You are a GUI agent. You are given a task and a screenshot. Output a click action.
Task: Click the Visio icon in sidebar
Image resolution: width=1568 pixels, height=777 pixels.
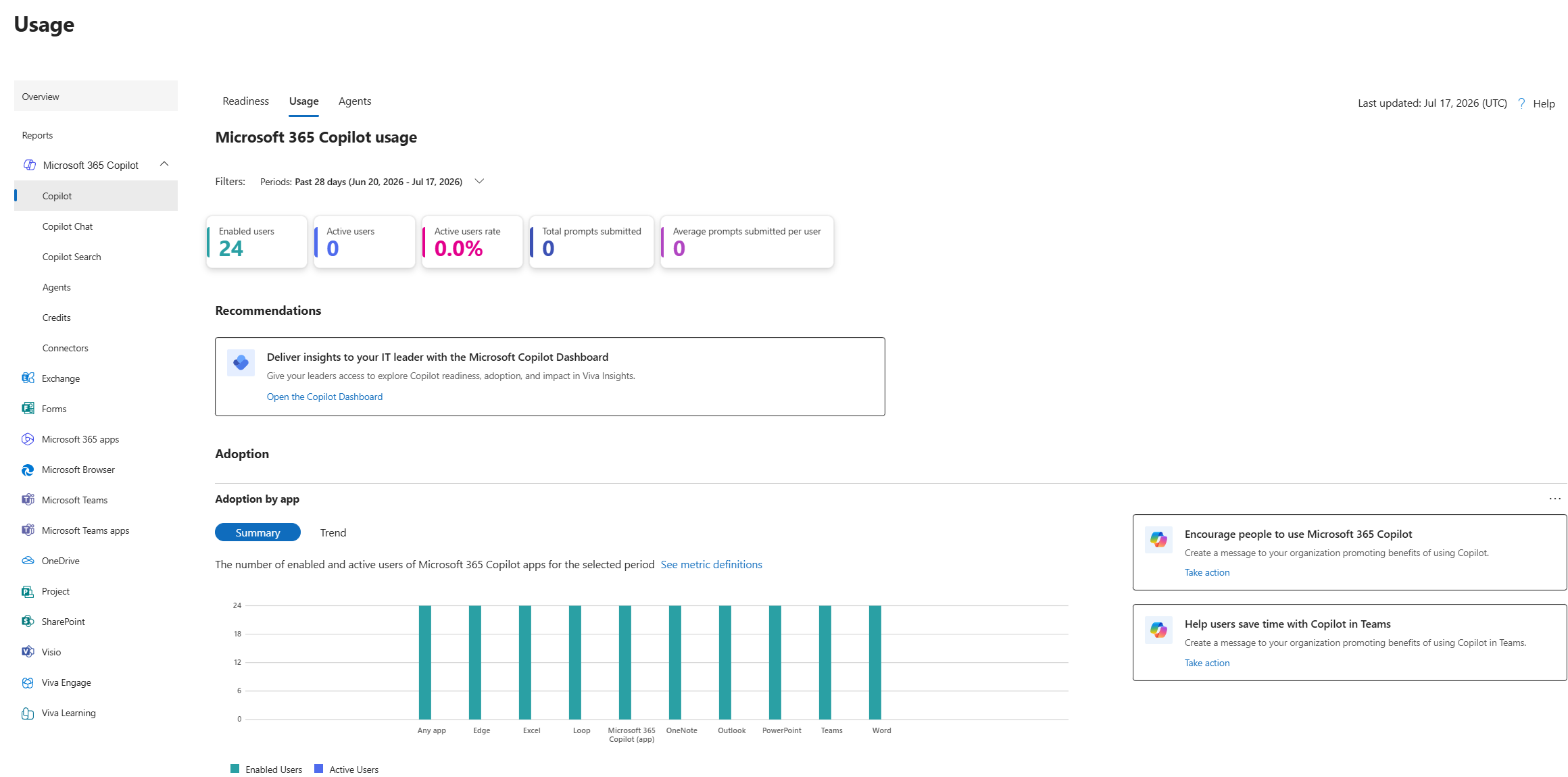click(x=28, y=652)
